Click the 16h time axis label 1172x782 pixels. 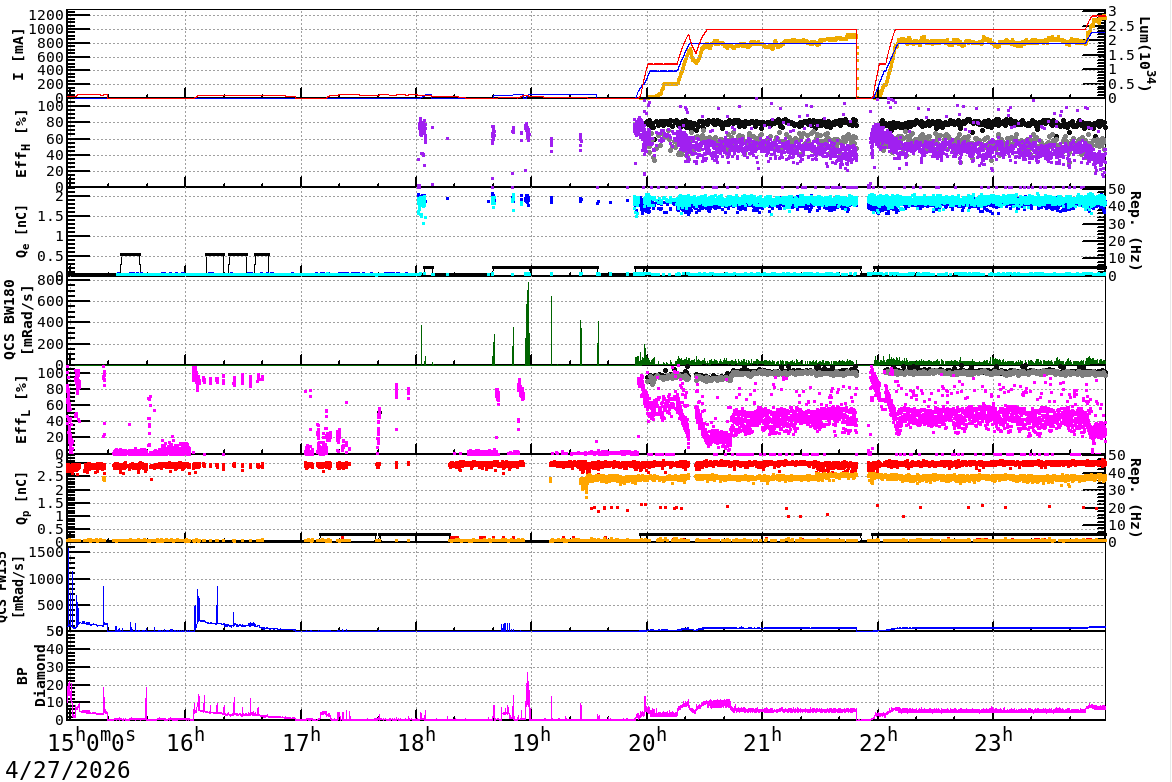185,742
